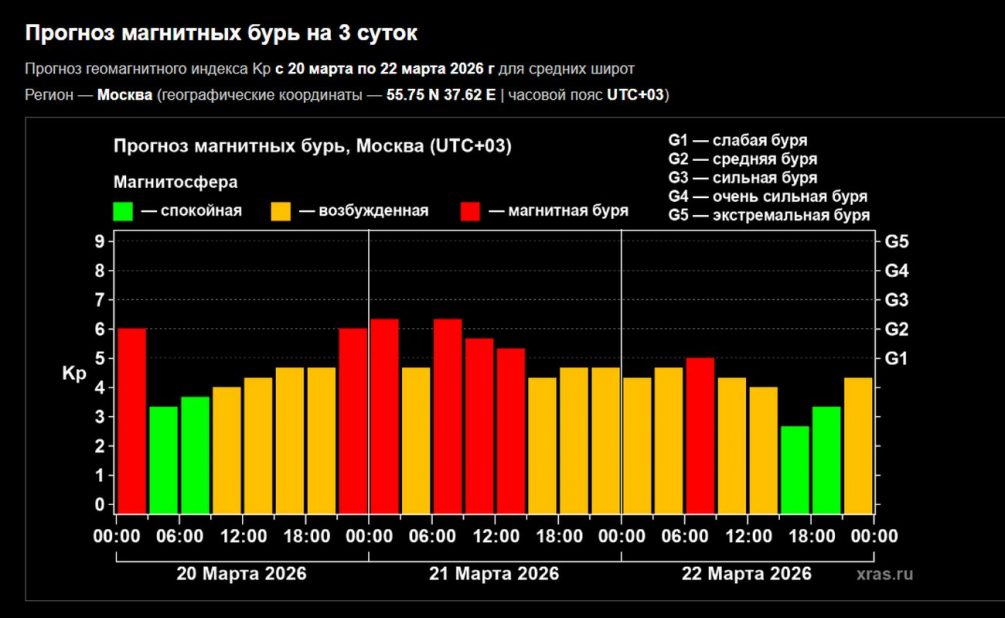
Task: Click the yellow 'возбужденная' legend swatch
Action: [282, 211]
